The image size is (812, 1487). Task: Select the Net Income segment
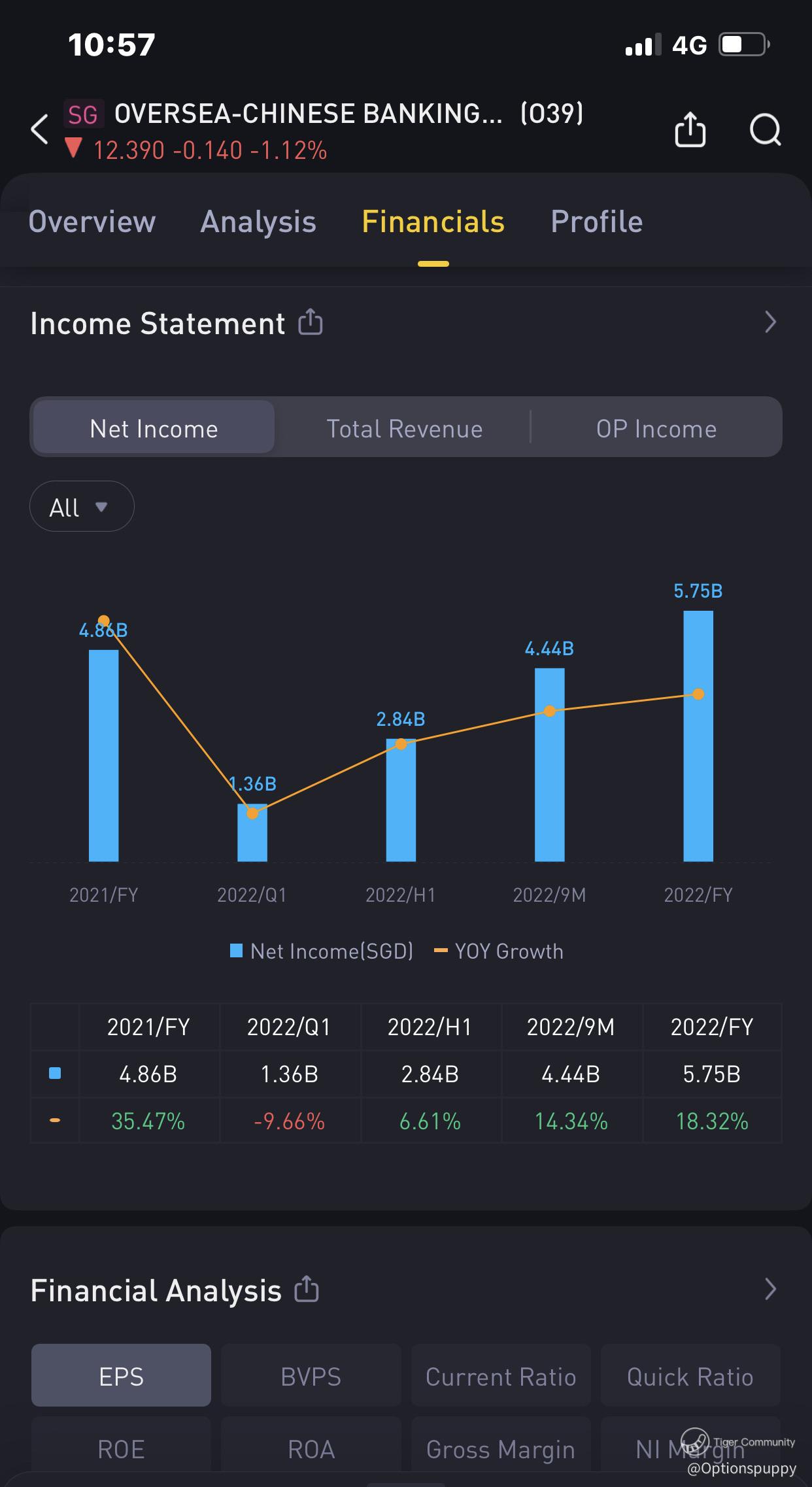pyautogui.click(x=154, y=428)
